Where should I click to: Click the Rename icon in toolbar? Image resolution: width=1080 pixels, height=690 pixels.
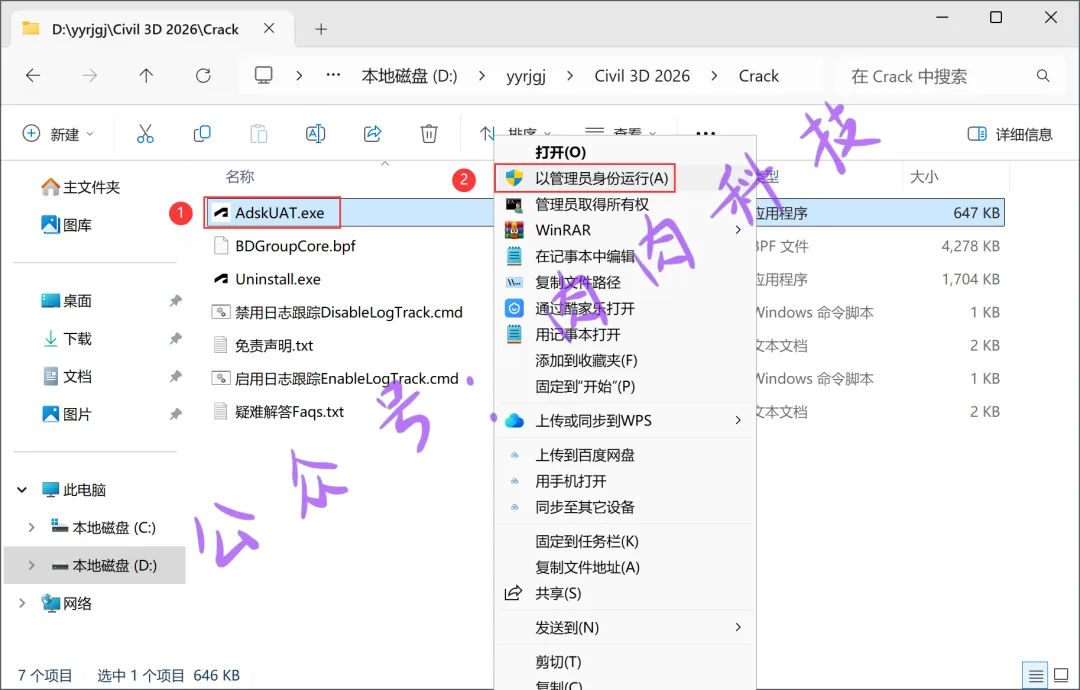tap(315, 134)
